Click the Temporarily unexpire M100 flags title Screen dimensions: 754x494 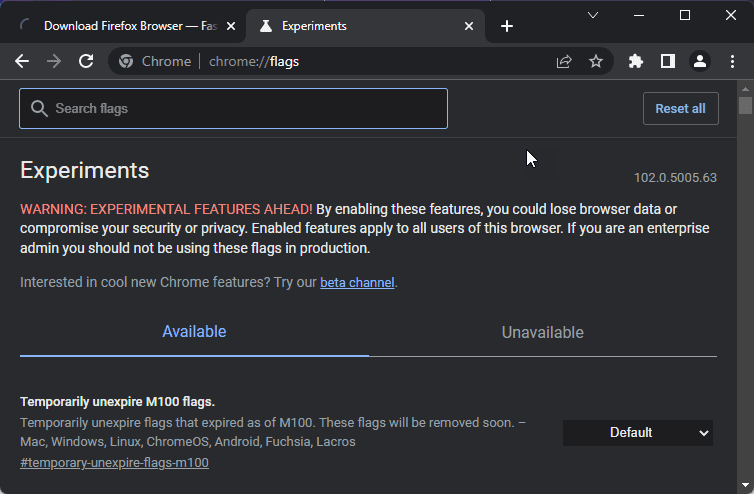click(x=117, y=402)
